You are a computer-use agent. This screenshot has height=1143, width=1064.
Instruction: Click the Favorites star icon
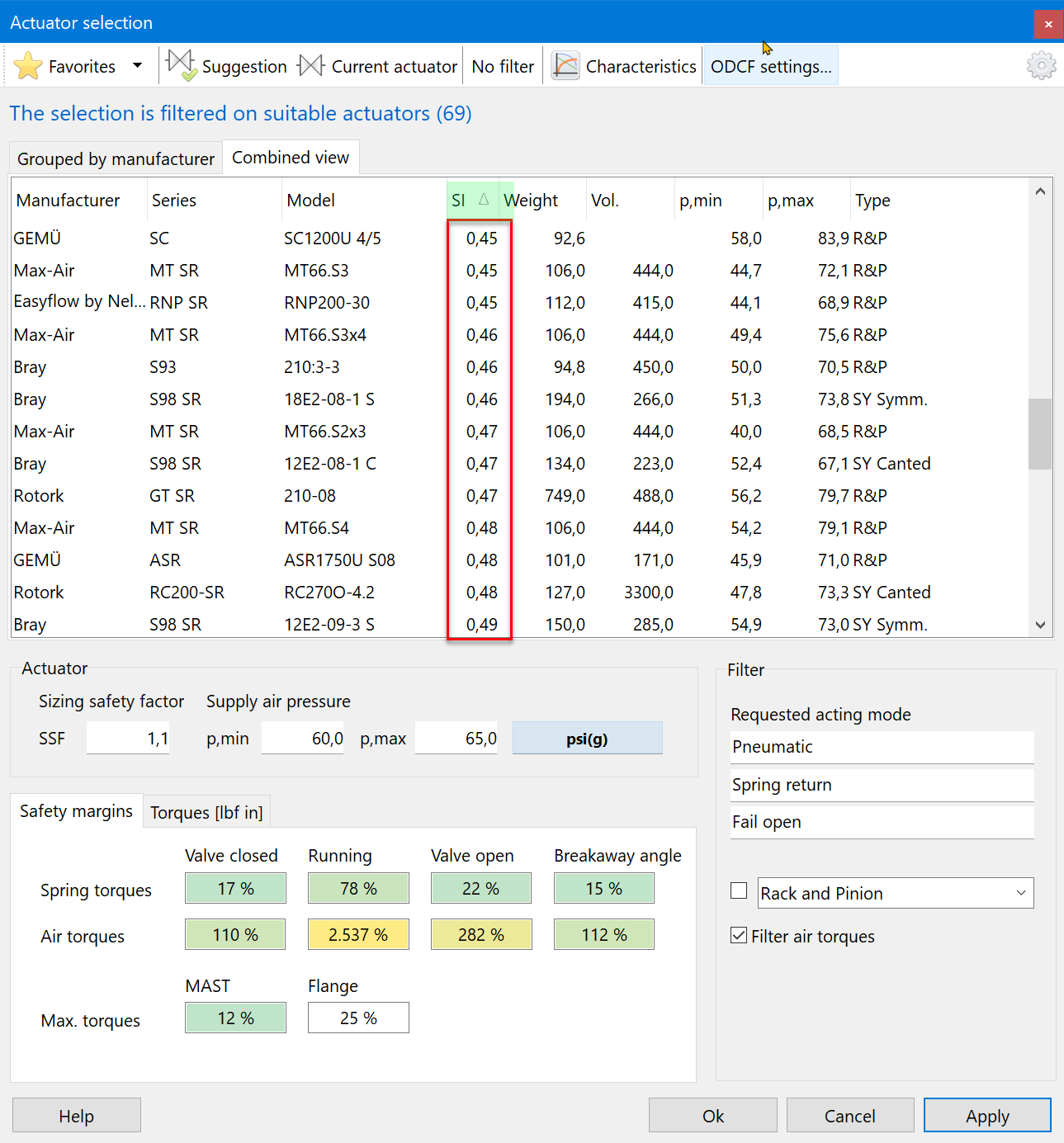click(28, 66)
